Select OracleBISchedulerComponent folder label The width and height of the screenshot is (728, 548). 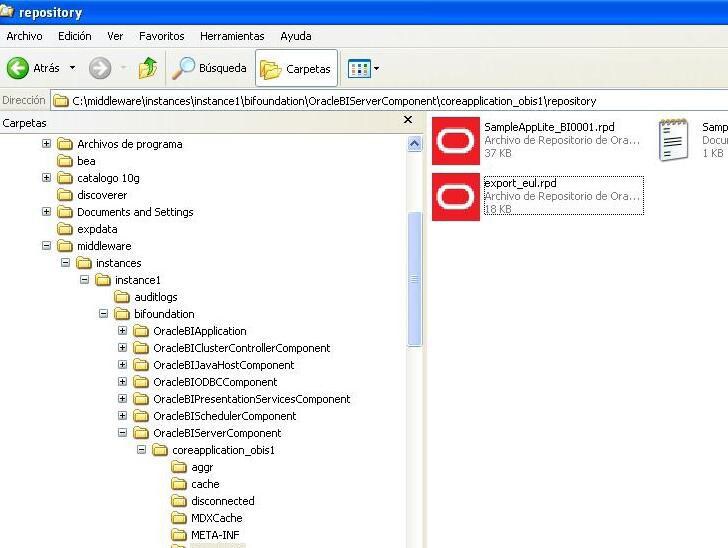pyautogui.click(x=225, y=416)
